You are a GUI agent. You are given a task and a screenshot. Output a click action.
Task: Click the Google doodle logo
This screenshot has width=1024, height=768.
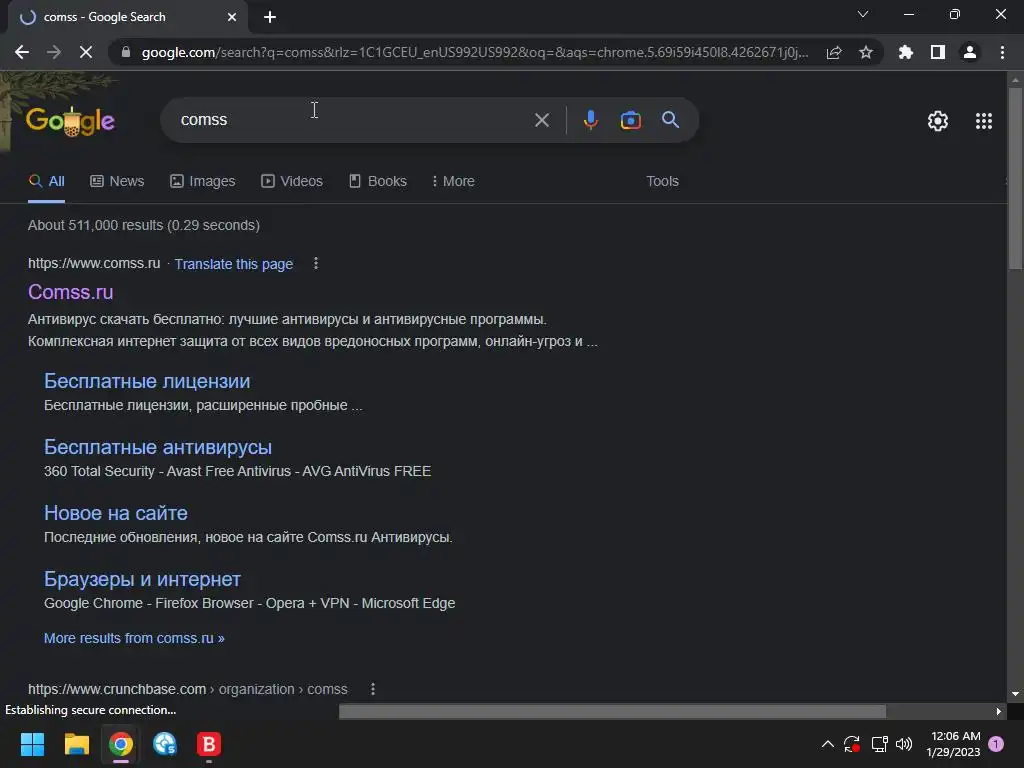pos(71,121)
